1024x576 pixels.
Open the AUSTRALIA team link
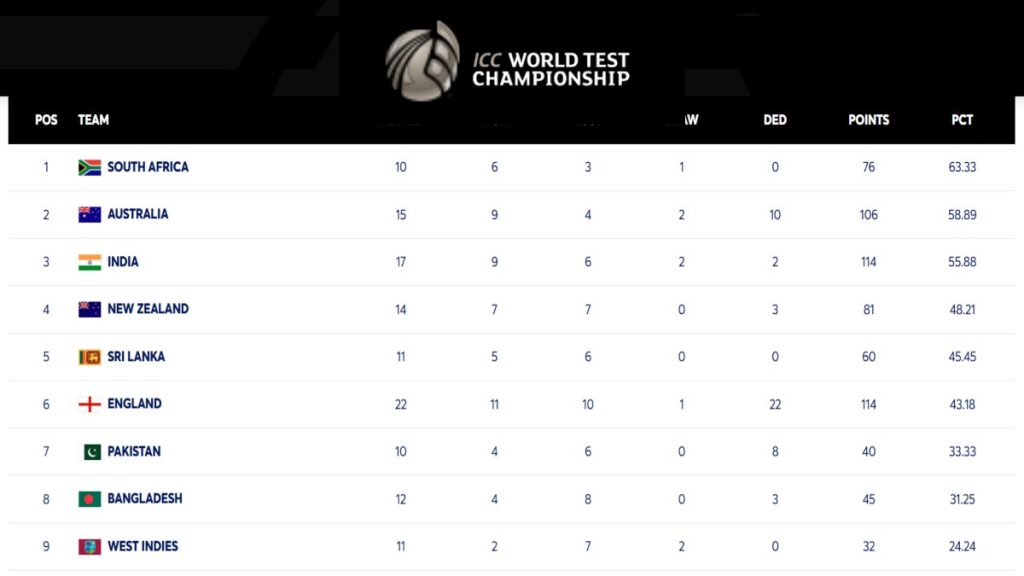[x=138, y=214]
